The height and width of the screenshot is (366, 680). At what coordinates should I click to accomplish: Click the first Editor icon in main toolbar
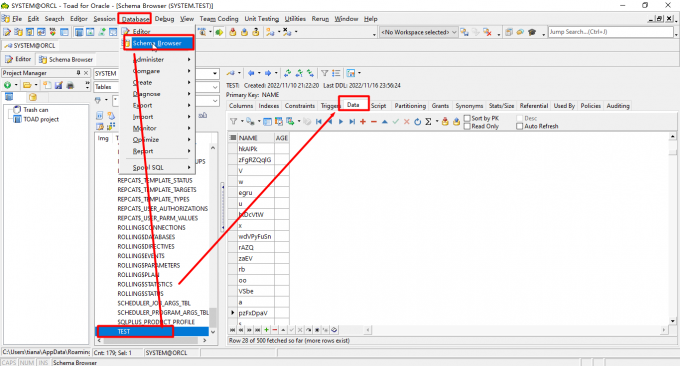7,32
